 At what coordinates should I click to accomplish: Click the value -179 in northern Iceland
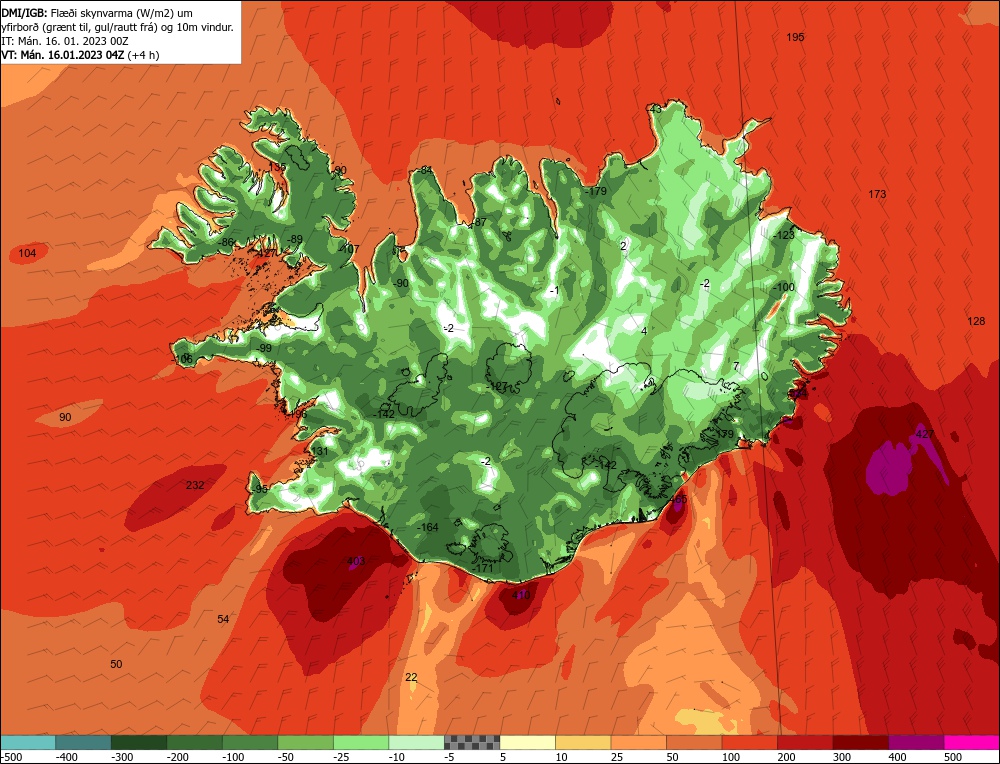[x=596, y=191]
